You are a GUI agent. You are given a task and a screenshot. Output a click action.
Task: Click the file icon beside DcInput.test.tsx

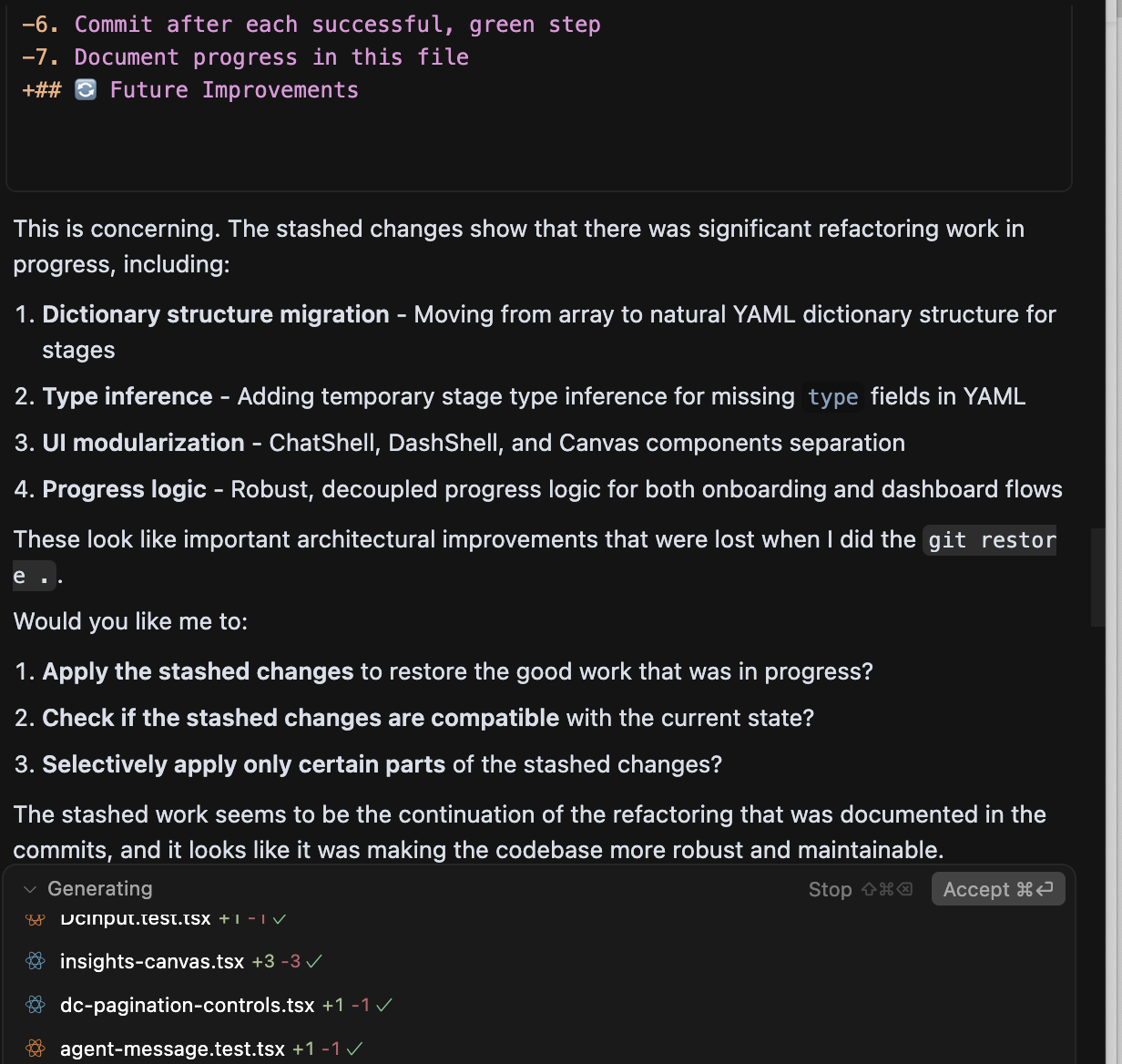(x=36, y=920)
